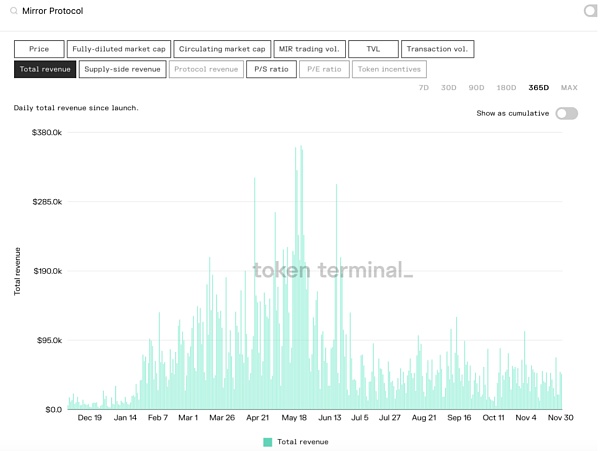This screenshot has width=600, height=451.
Task: Click the P/E ratio button
Action: 324,69
